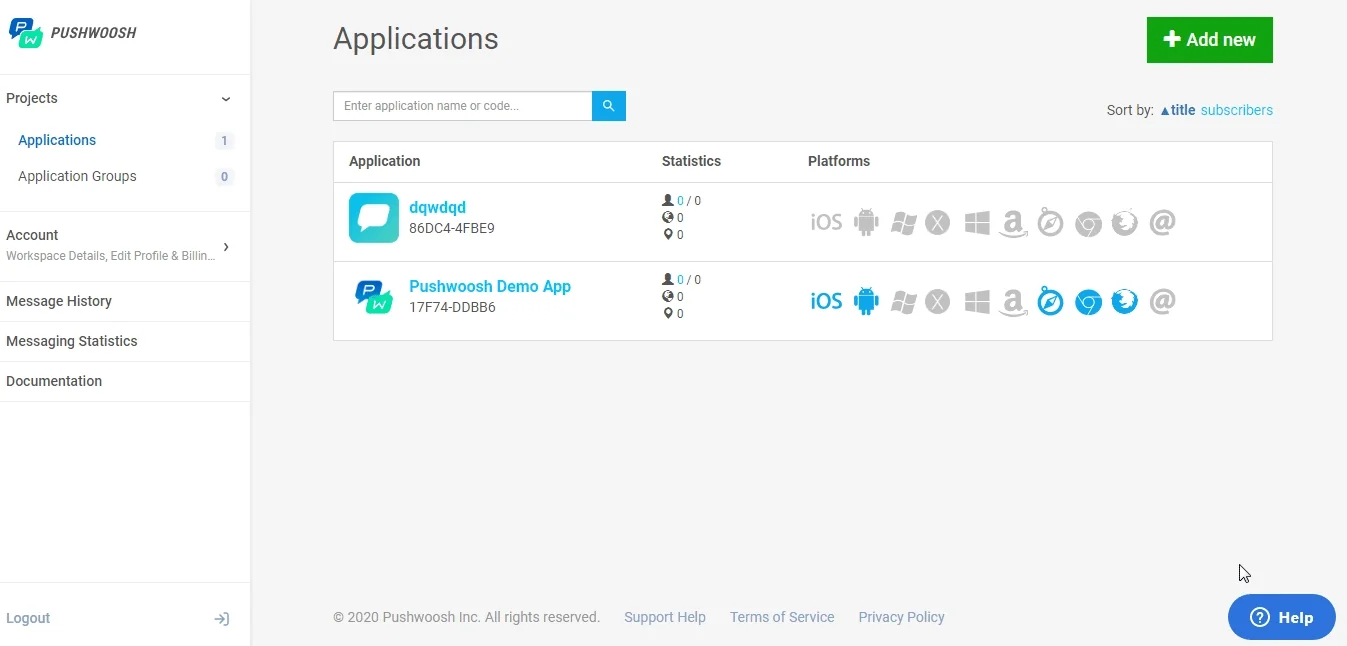
Task: Click the logout arrow icon
Action: (222, 619)
